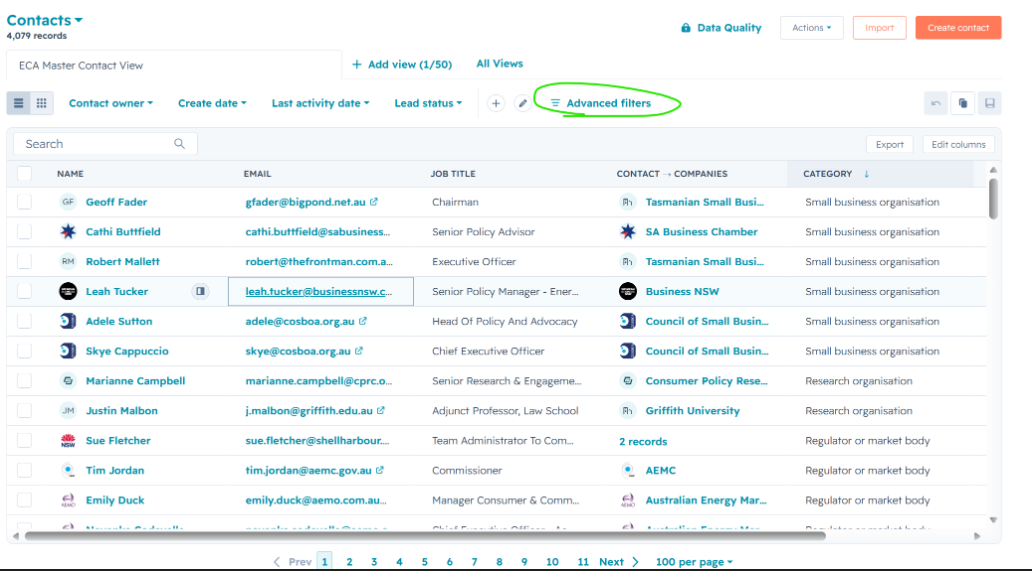Tick the select-all header checkbox

[24, 174]
